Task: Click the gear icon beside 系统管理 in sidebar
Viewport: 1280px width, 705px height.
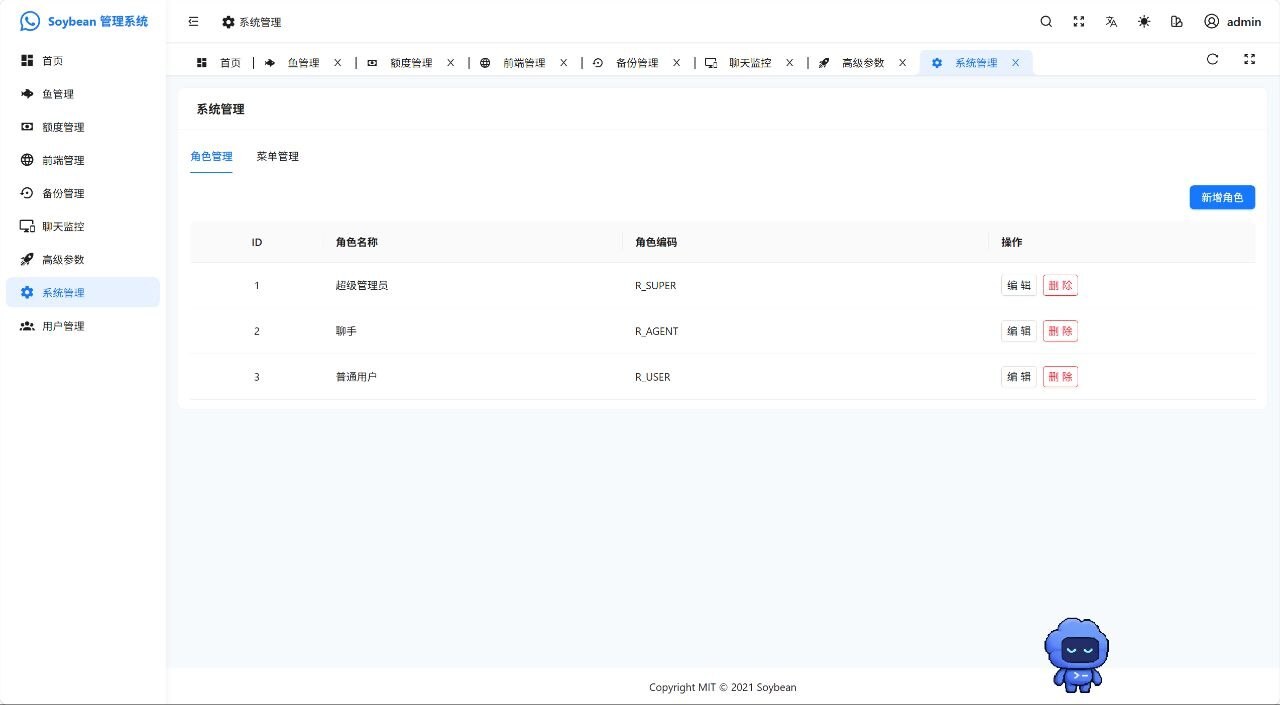Action: coord(27,292)
